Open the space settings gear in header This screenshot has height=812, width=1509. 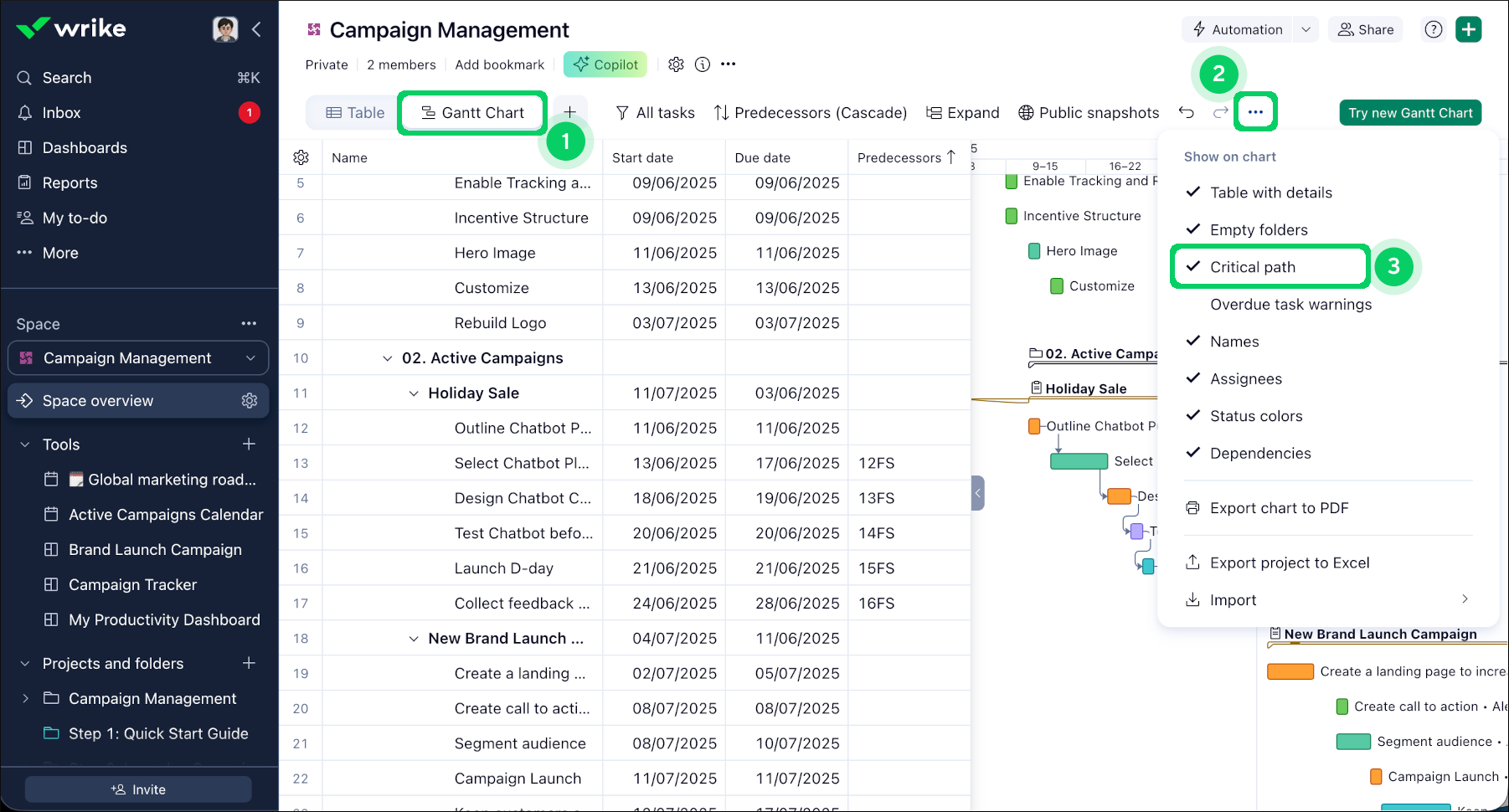click(677, 64)
